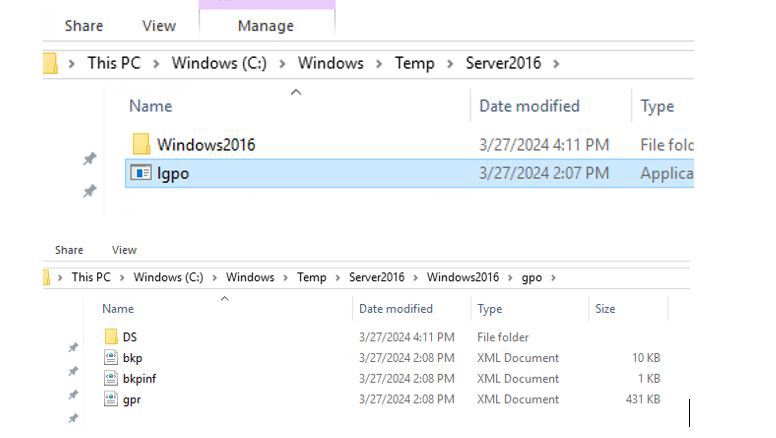
Task: Click the Windows2016 folder icon
Action: click(141, 144)
